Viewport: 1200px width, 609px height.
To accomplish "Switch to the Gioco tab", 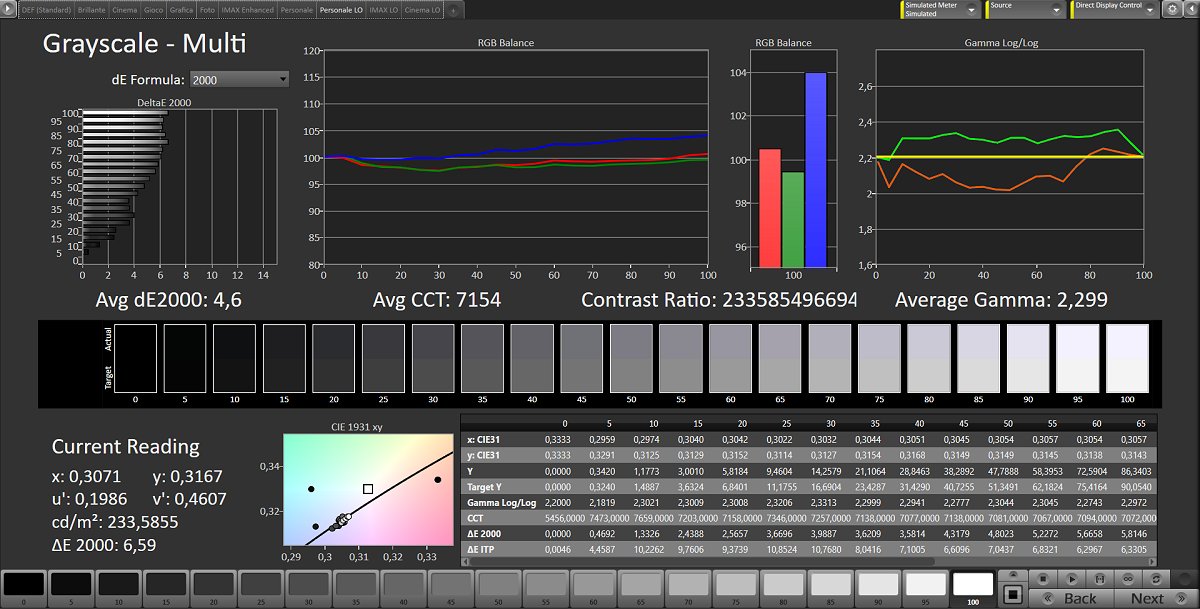I will click(x=155, y=10).
